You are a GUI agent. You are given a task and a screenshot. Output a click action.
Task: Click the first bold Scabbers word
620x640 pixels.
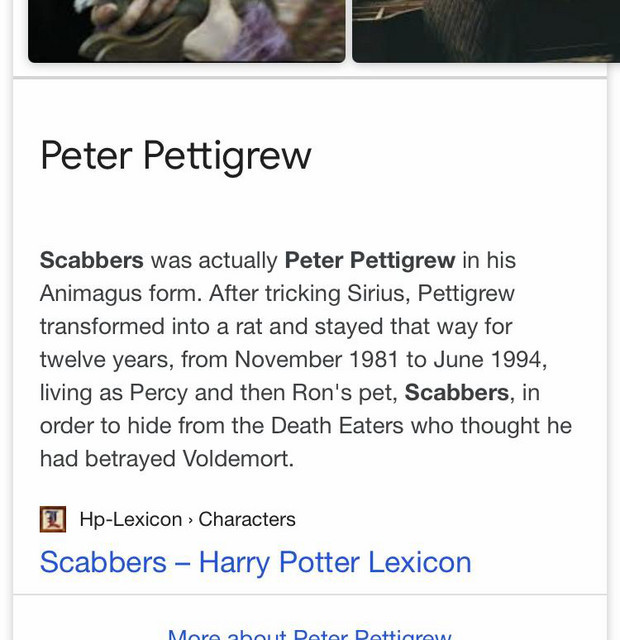(x=92, y=261)
